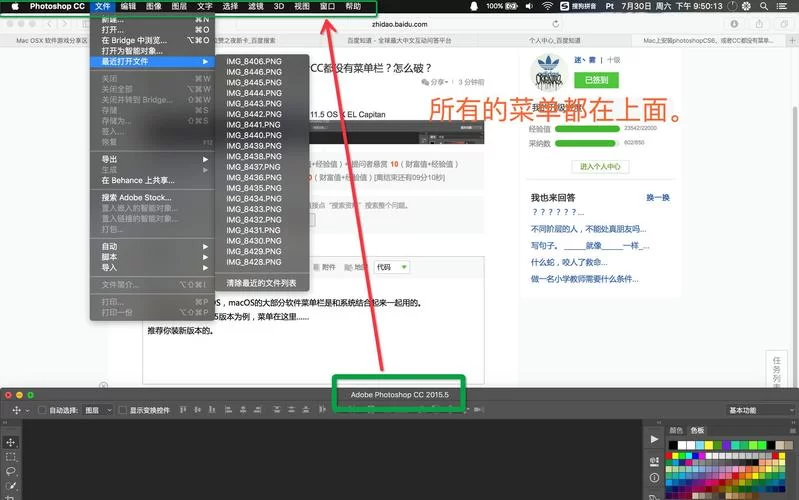Click the align horizontal centers icon
Screen dimensions: 799x500
click(x=243, y=409)
